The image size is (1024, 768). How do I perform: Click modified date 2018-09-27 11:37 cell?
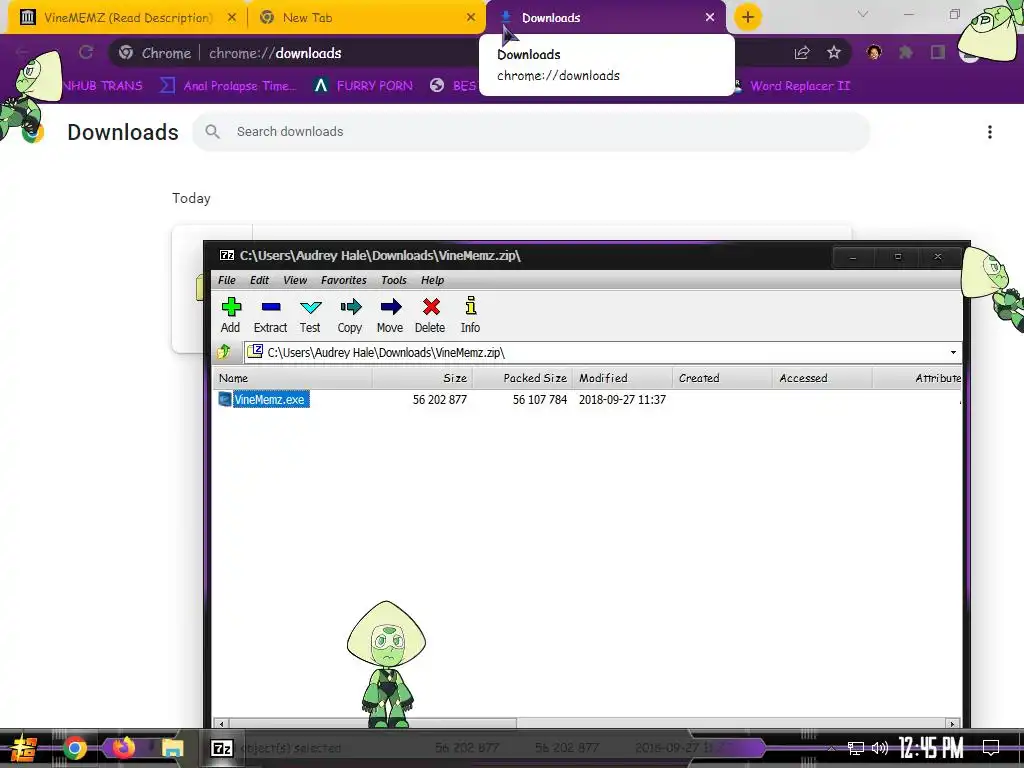pos(622,400)
